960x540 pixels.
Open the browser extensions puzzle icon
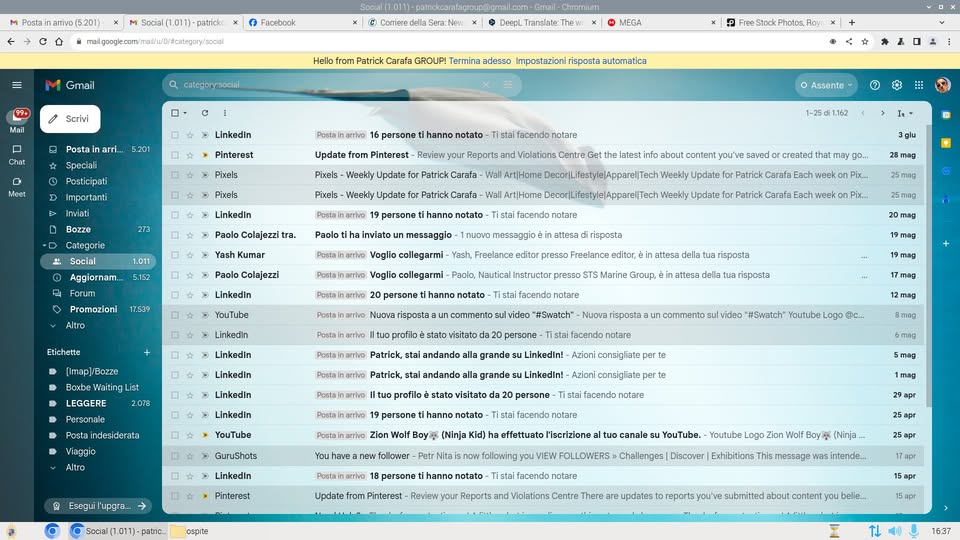pos(884,42)
